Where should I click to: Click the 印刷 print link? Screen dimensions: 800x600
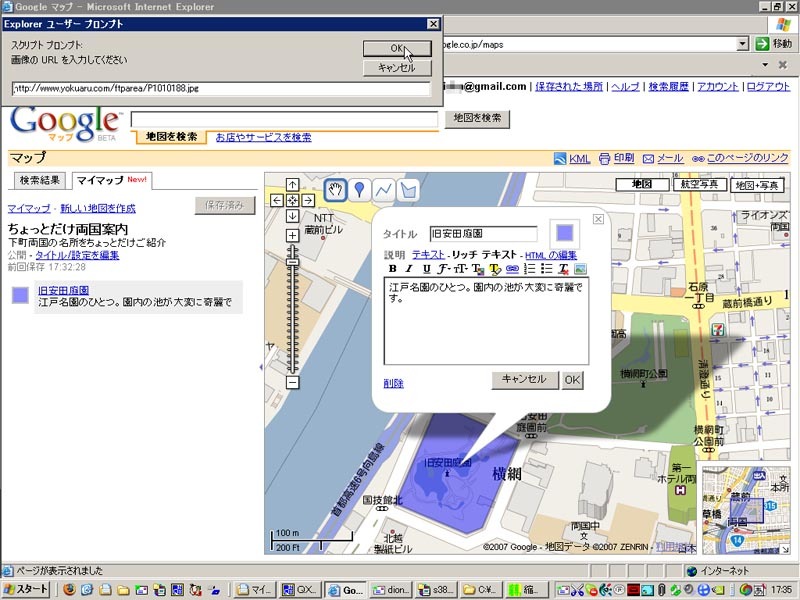[x=624, y=158]
